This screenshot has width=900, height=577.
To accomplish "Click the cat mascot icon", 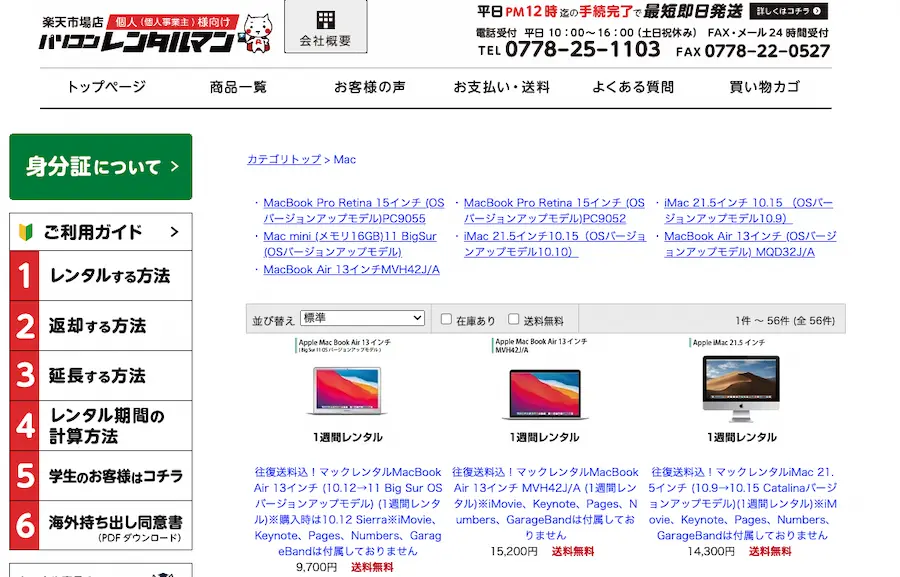I will [258, 34].
